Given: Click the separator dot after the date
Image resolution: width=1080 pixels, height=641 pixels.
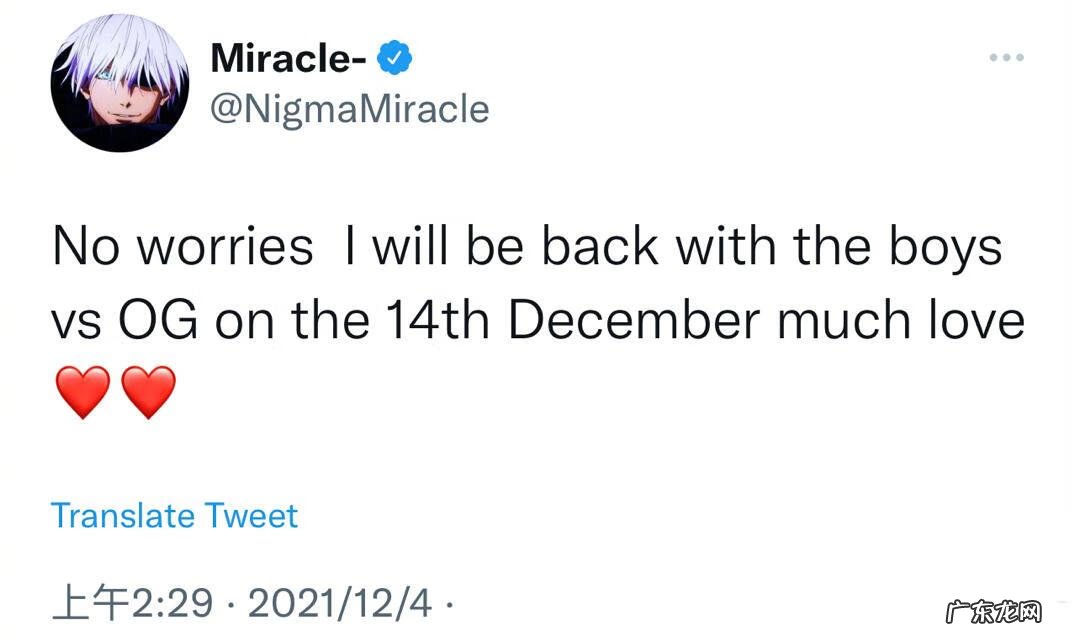Looking at the screenshot, I should (448, 604).
